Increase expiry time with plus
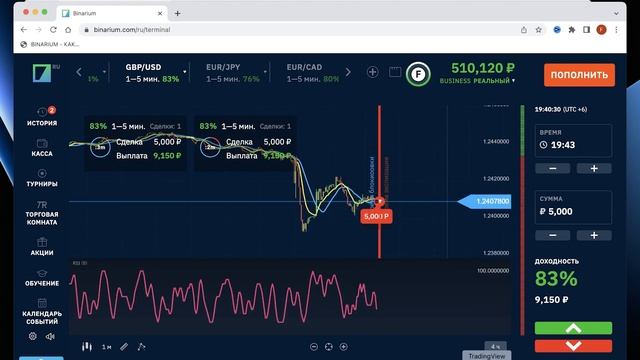Screen dimensions: 640x360 594,169
